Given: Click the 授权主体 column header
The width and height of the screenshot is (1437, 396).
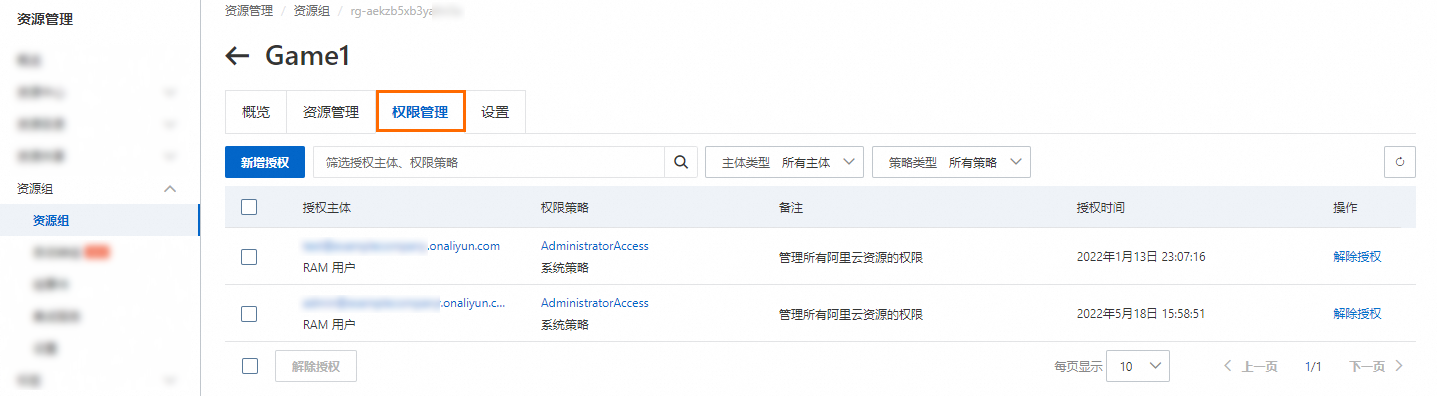Looking at the screenshot, I should 326,207.
